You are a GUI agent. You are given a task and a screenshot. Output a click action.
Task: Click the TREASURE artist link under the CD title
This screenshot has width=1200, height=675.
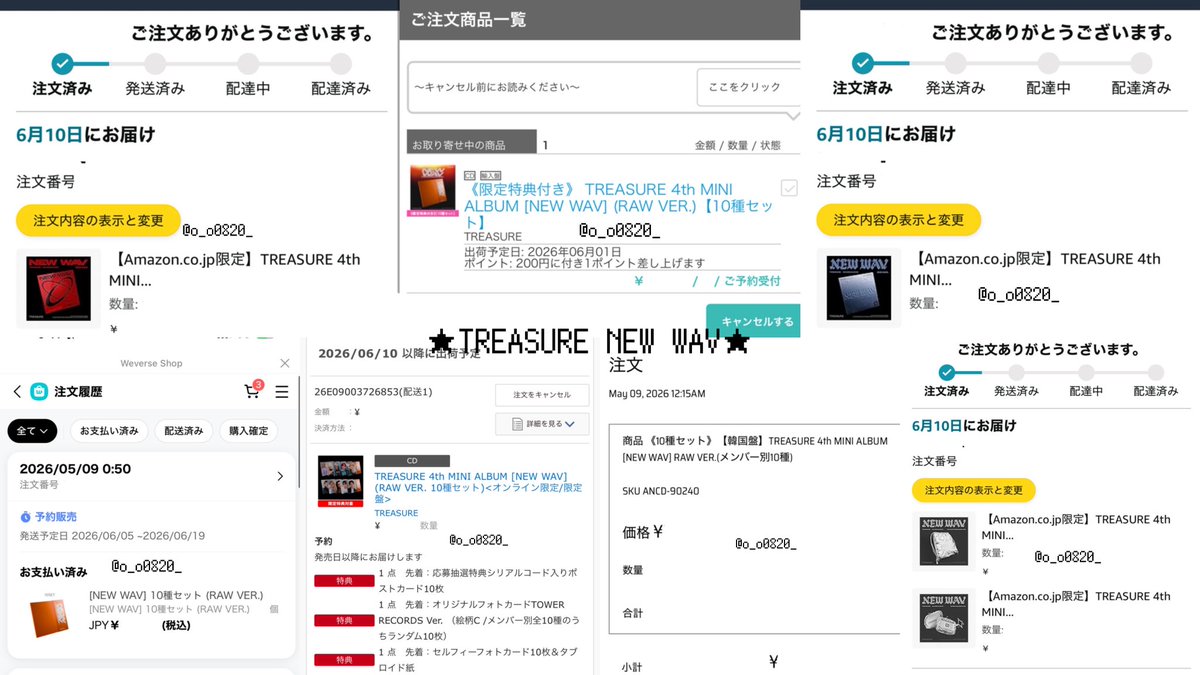tap(396, 513)
